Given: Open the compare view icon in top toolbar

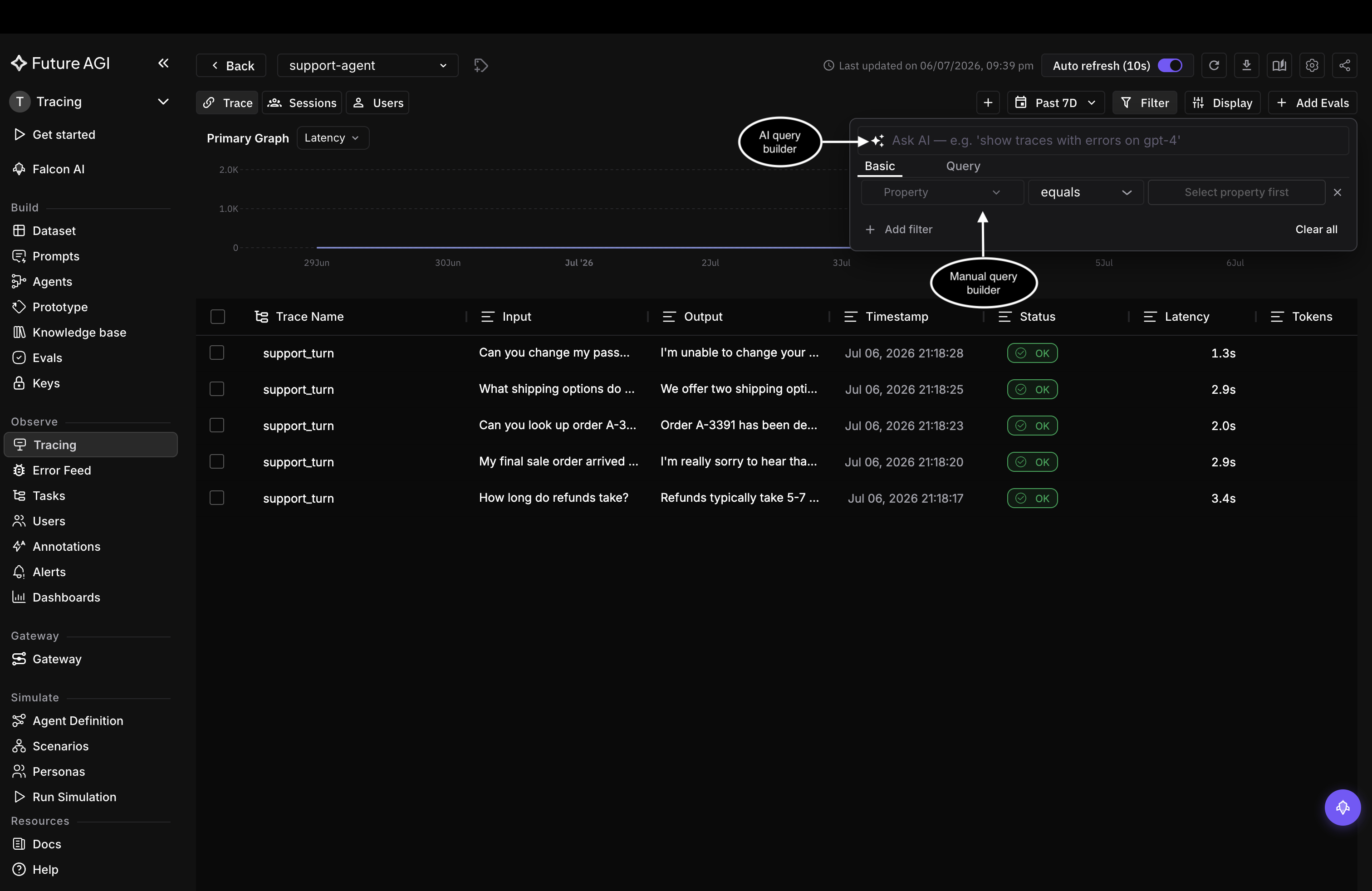Looking at the screenshot, I should [1279, 66].
